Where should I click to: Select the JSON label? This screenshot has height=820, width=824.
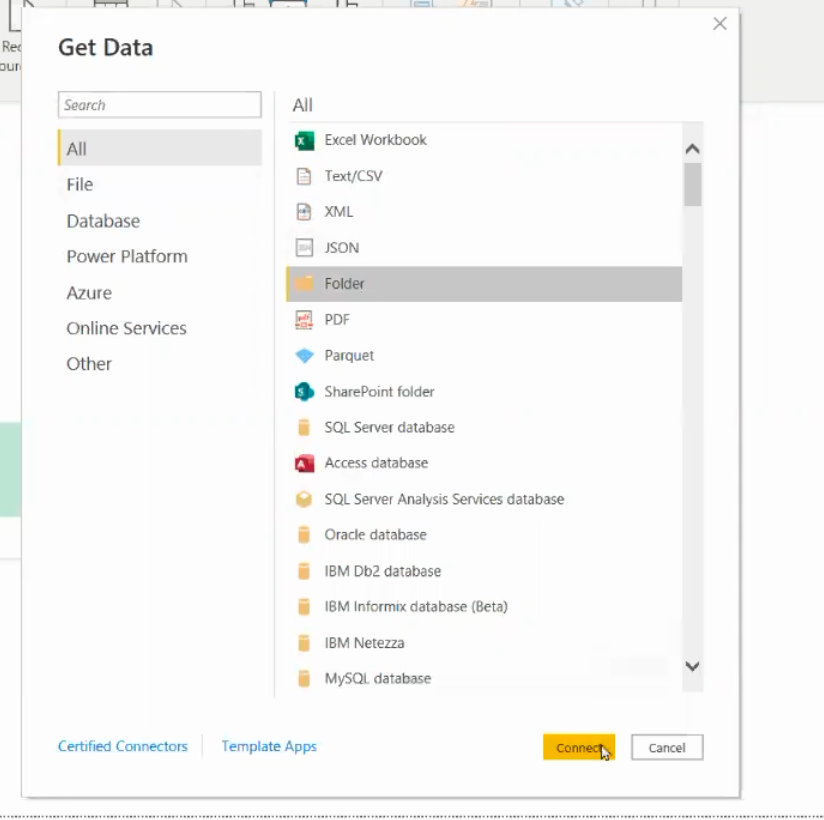(x=342, y=248)
